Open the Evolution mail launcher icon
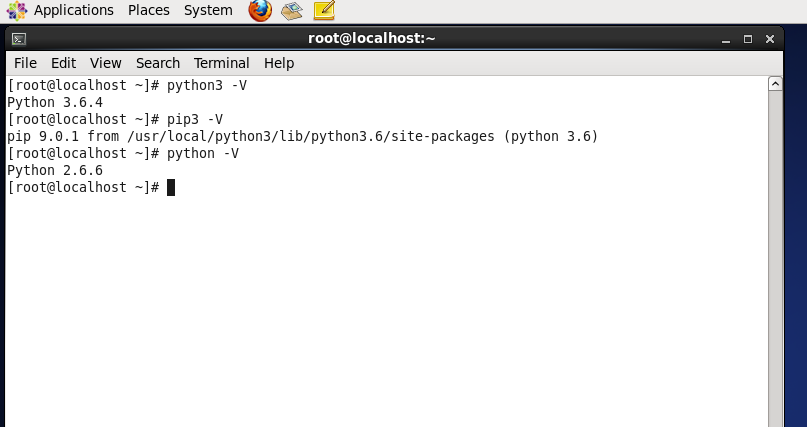Viewport: 807px width, 427px height. (x=291, y=11)
